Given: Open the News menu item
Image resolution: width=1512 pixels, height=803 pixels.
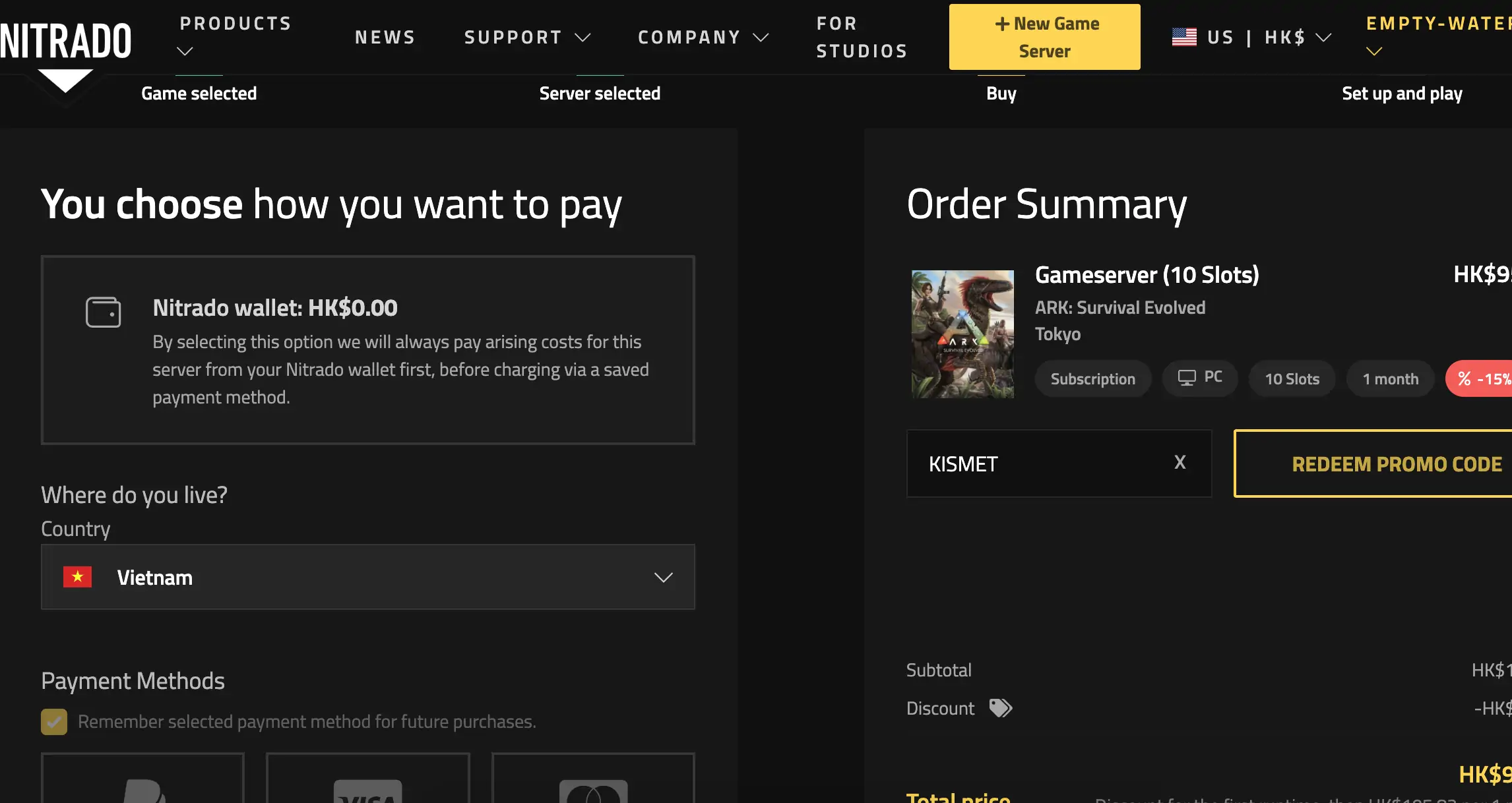Looking at the screenshot, I should click(385, 37).
